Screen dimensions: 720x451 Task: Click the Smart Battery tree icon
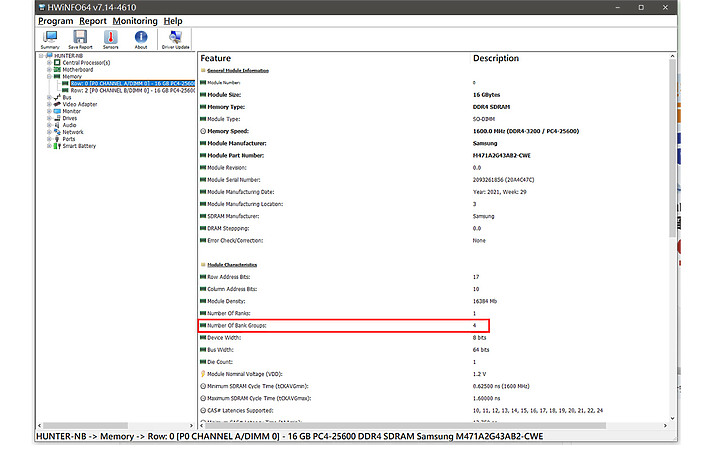57,146
